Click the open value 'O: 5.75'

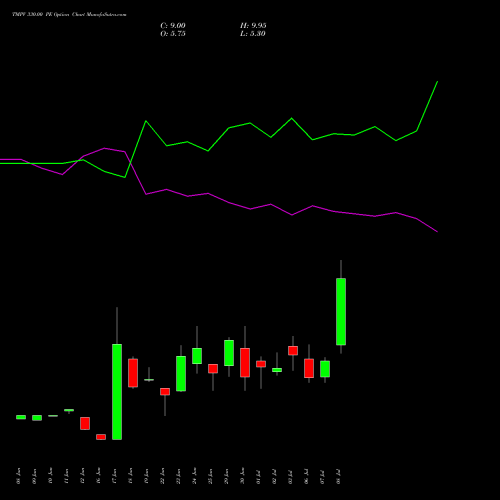tap(173, 34)
